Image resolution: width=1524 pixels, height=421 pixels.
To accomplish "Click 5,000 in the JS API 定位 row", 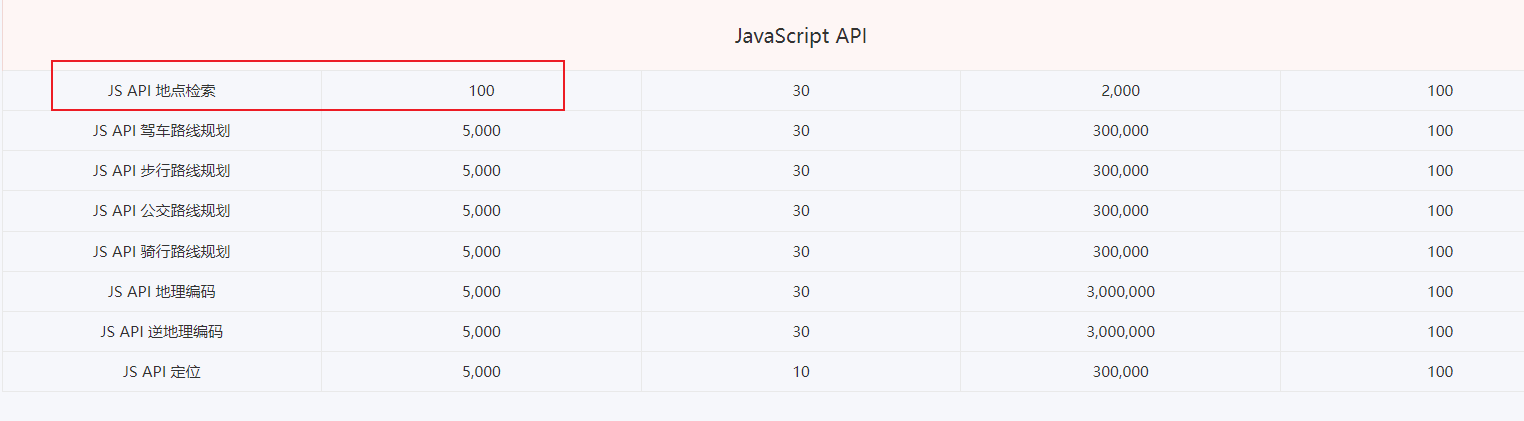I will (482, 371).
